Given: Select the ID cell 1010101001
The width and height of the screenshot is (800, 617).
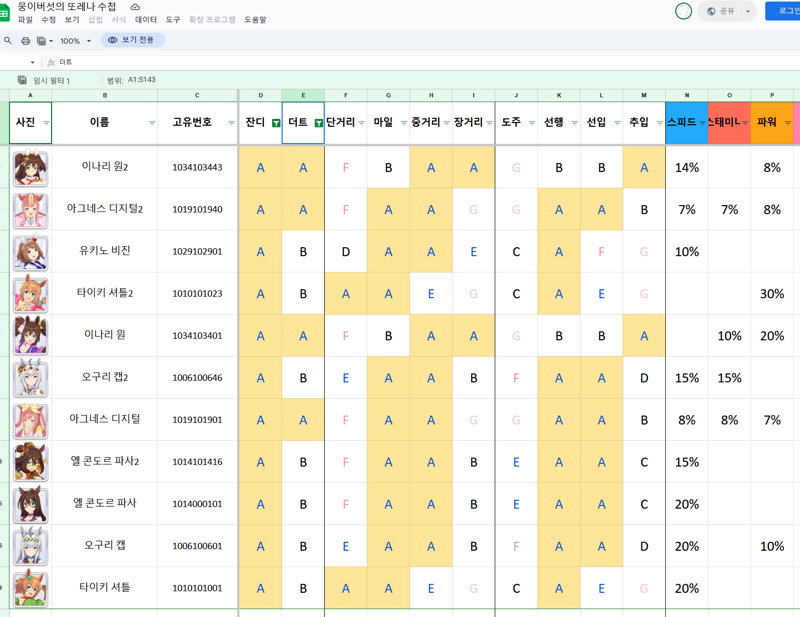Looking at the screenshot, I should pos(197,588).
